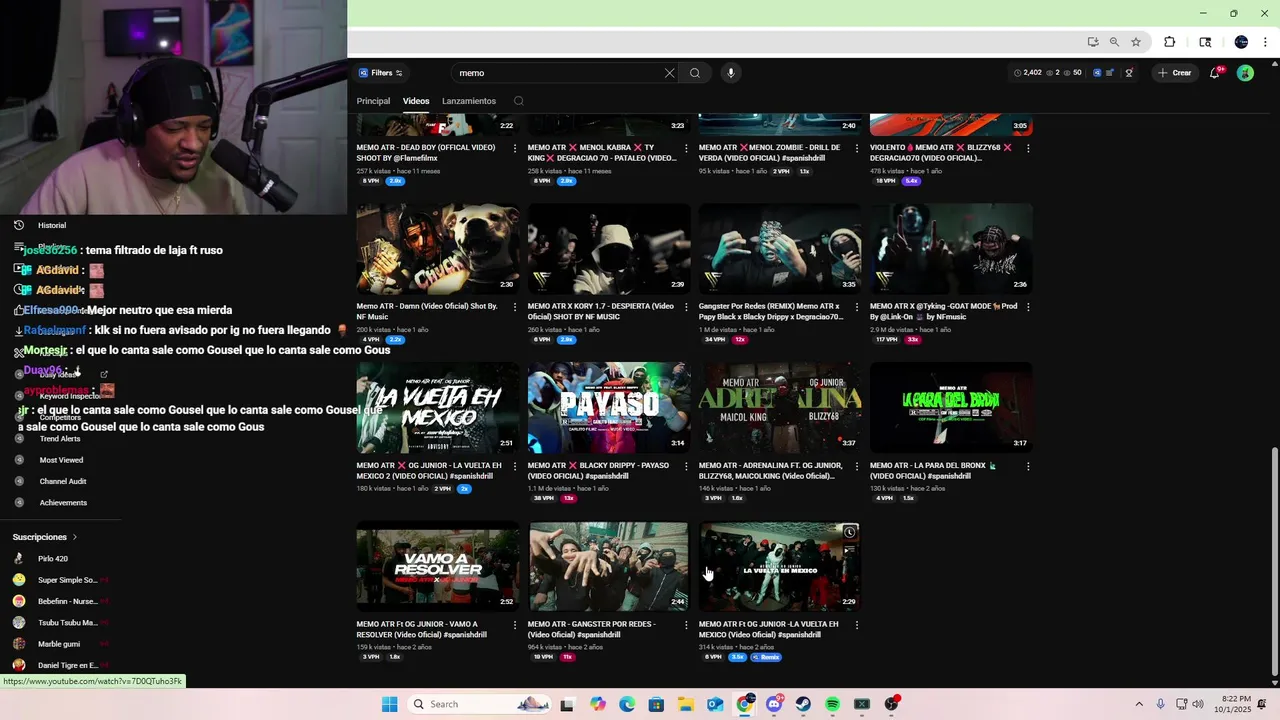Start voice search with microphone icon
Viewport: 1280px width, 720px height.
[x=731, y=73]
